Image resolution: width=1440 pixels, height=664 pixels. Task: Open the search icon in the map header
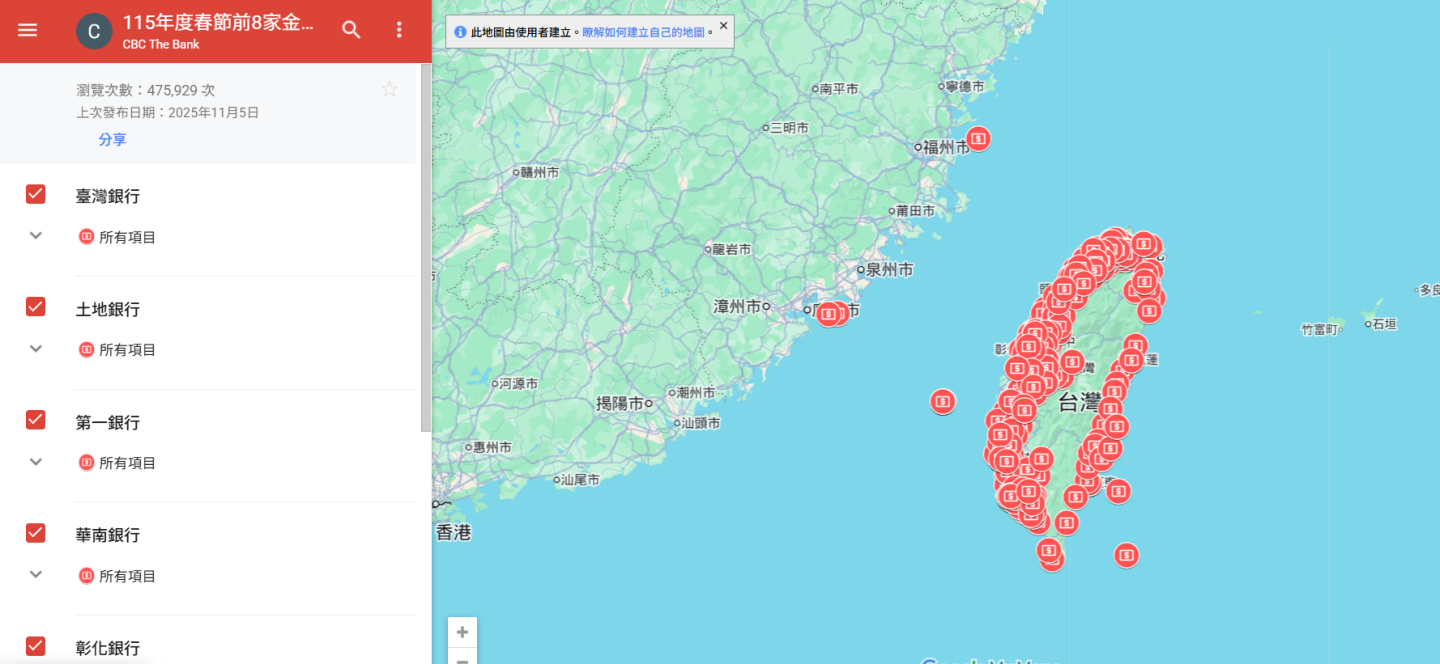pos(351,30)
